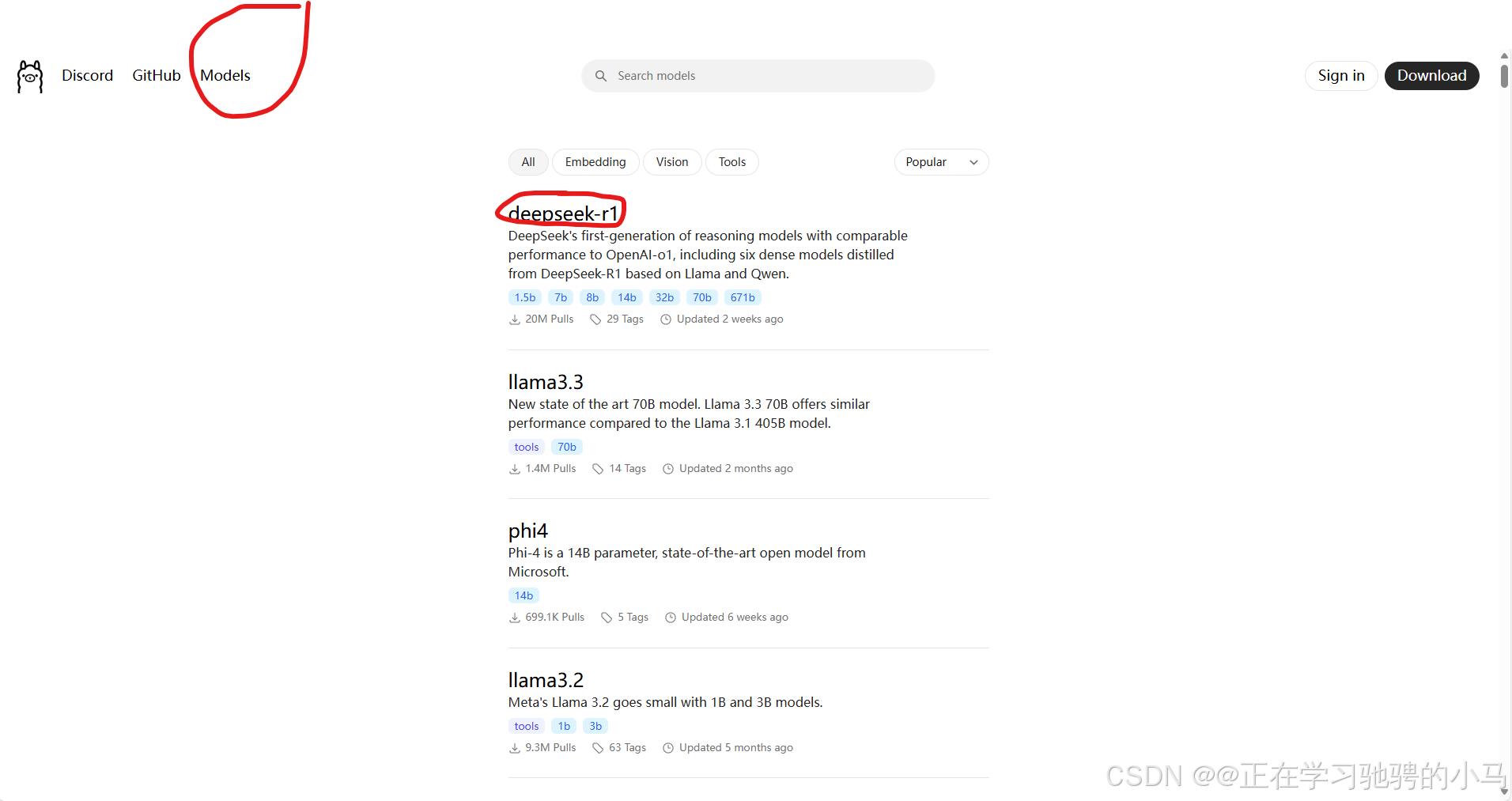Click the download icon beside 9.3M Pulls
The width and height of the screenshot is (1512, 801).
tap(515, 748)
